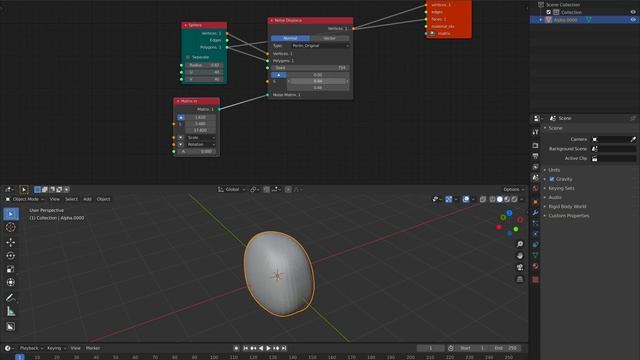Toggle show gizmo button in viewport header
Viewport: 640px width, 360px height.
tap(449, 199)
